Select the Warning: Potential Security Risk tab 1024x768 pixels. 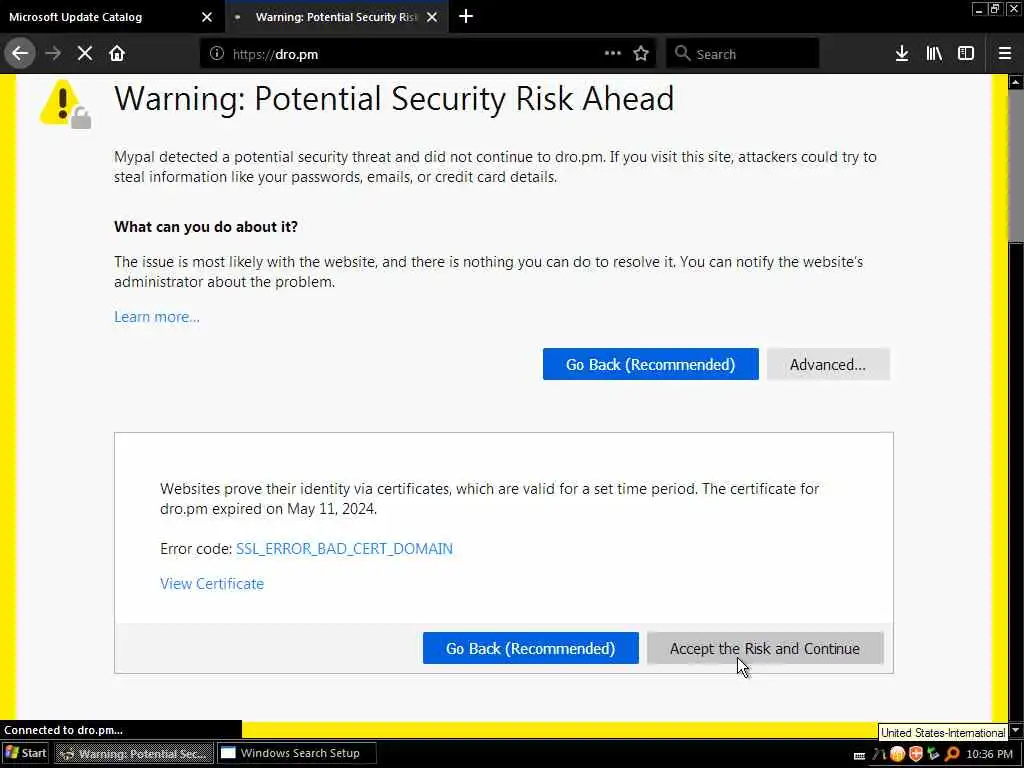337,17
